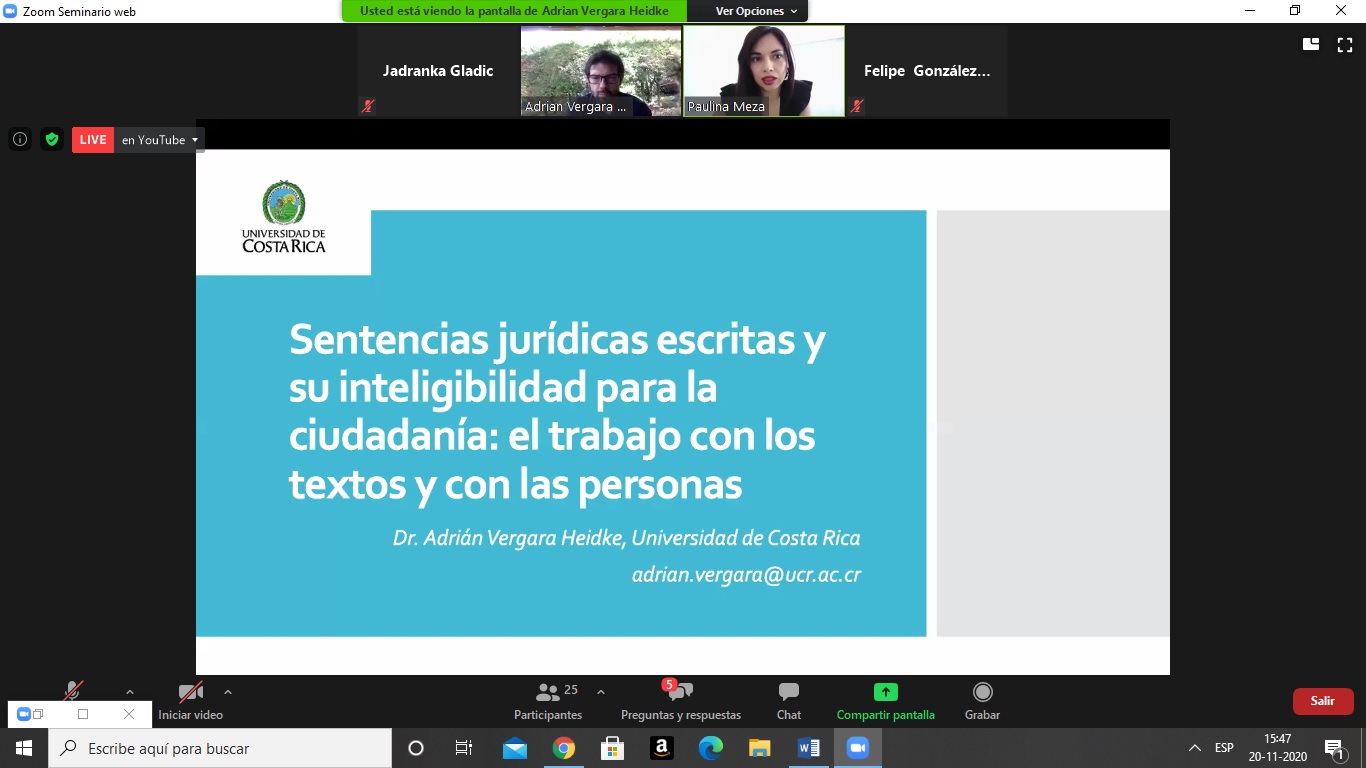The height and width of the screenshot is (768, 1366).
Task: Leave the meeting with Salir
Action: pyautogui.click(x=1322, y=701)
